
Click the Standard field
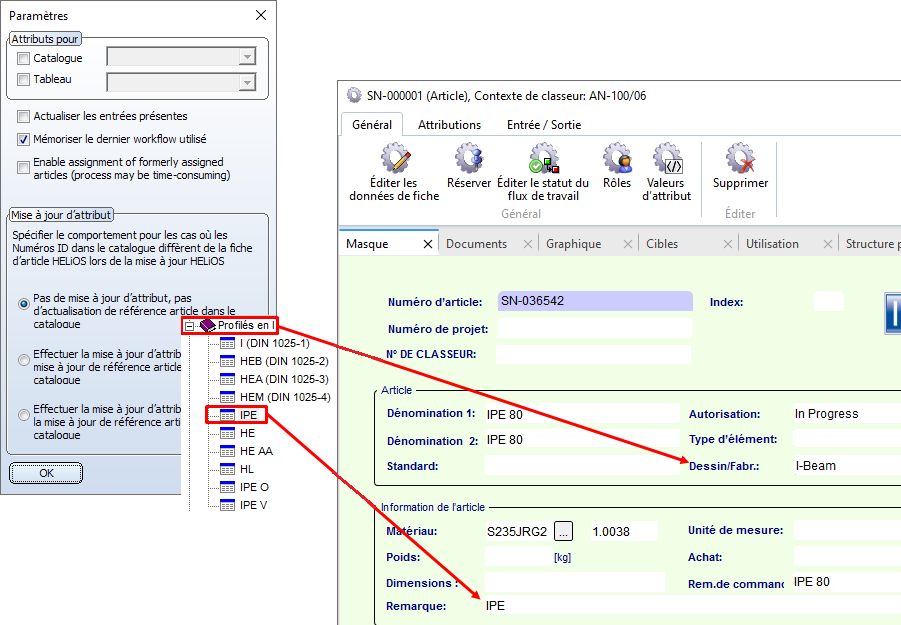(x=582, y=465)
